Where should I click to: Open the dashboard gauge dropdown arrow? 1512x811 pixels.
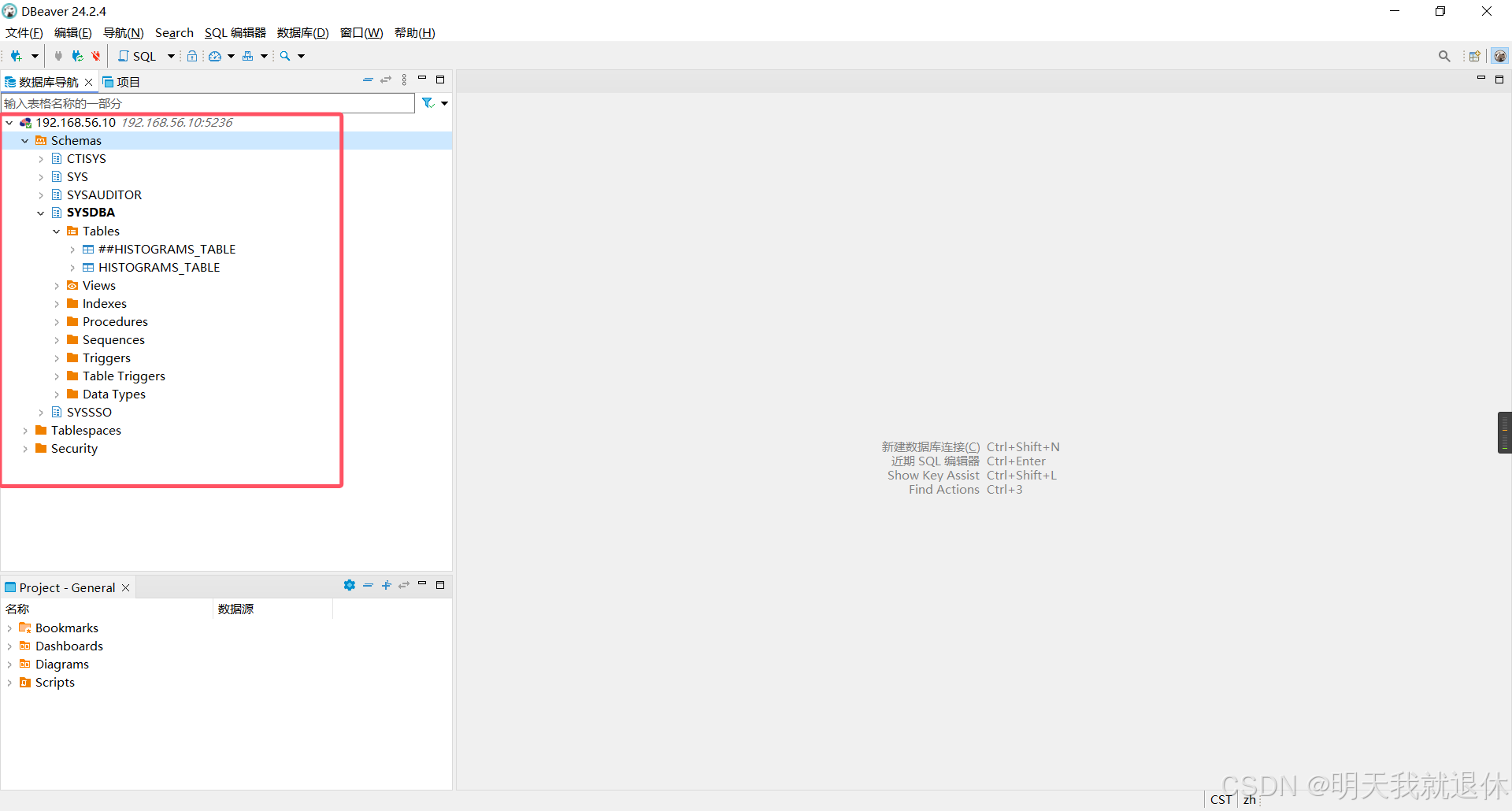(231, 56)
